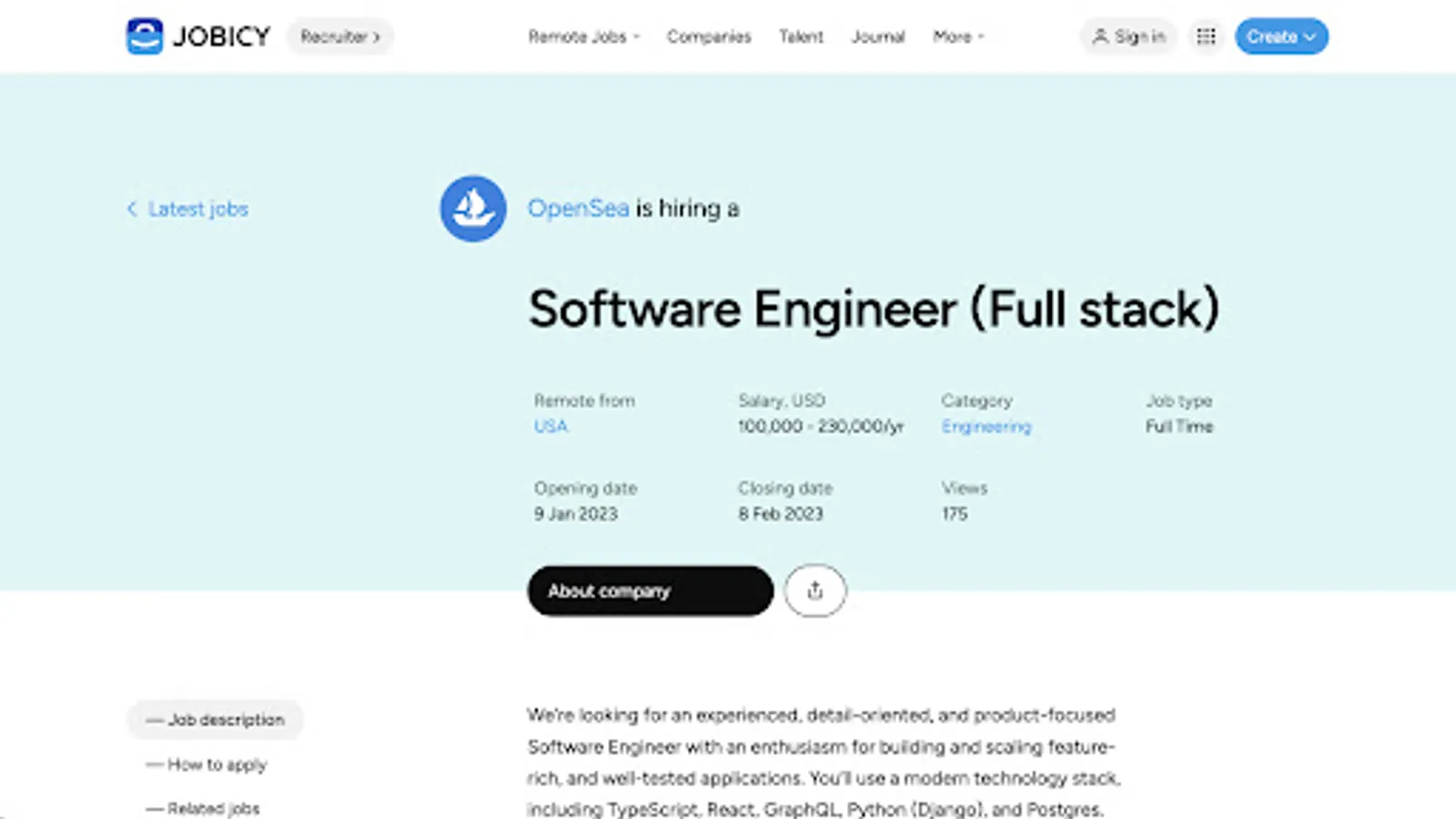
Task: Click the views count 175
Action: click(955, 513)
